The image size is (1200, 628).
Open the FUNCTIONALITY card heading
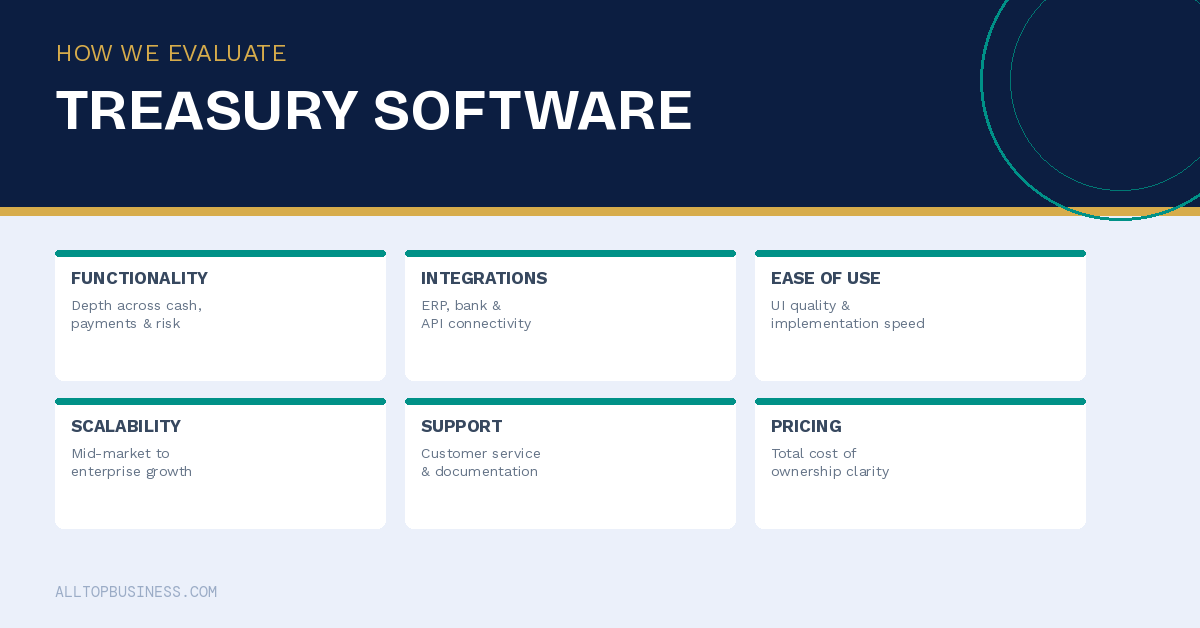pos(139,278)
